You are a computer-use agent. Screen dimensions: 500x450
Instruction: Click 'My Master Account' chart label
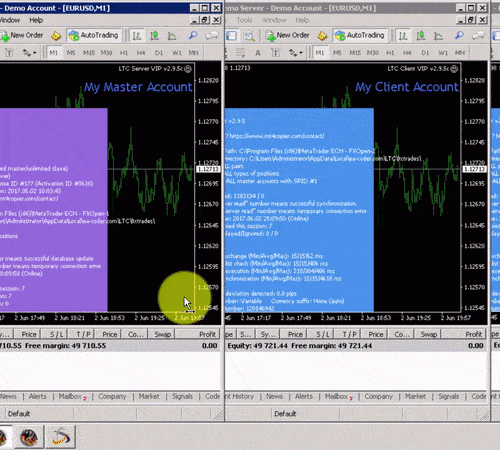138,87
